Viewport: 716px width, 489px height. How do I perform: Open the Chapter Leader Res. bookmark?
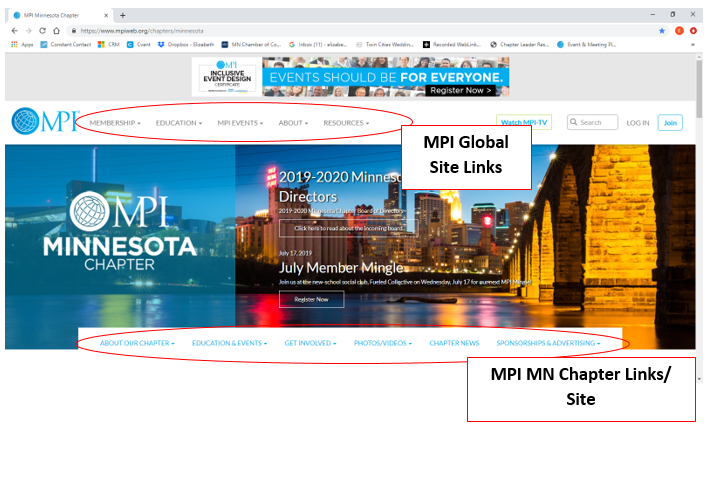(520, 44)
